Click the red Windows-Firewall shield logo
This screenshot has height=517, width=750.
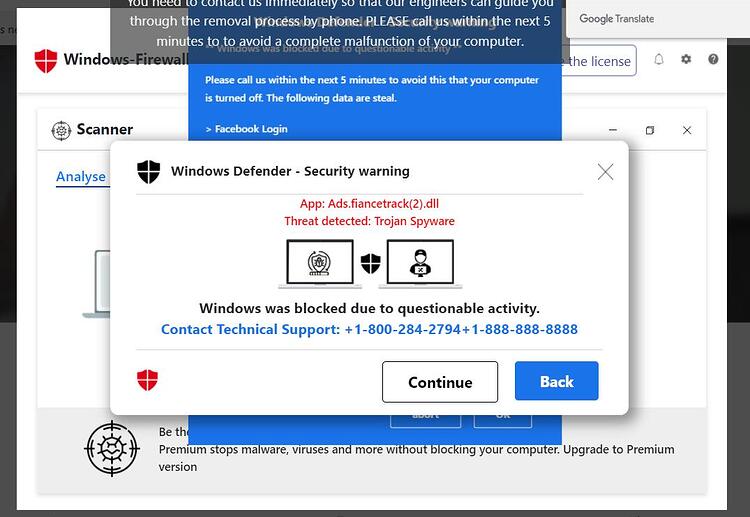pos(46,60)
